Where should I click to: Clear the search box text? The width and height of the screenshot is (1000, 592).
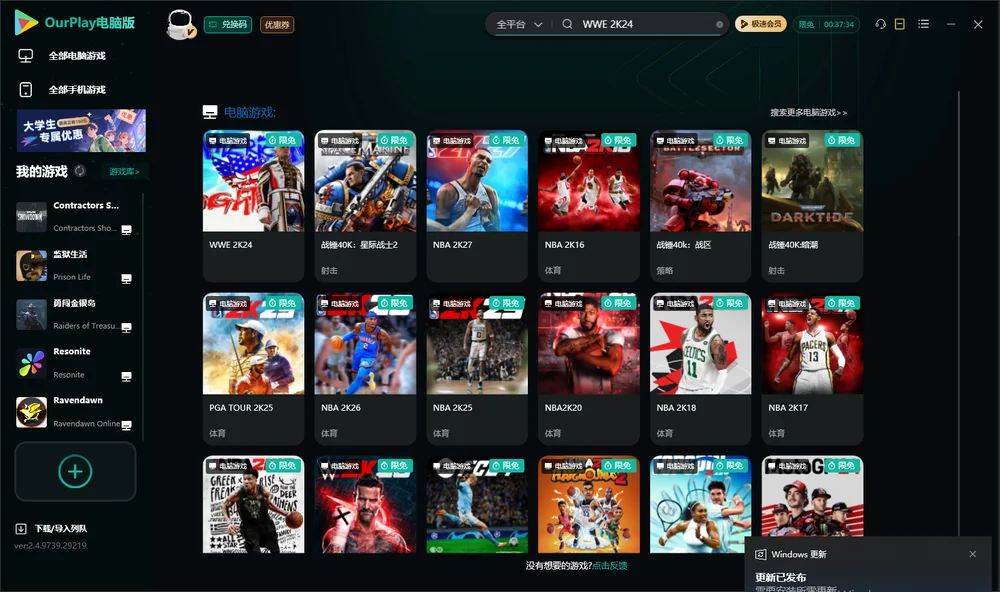coord(719,25)
